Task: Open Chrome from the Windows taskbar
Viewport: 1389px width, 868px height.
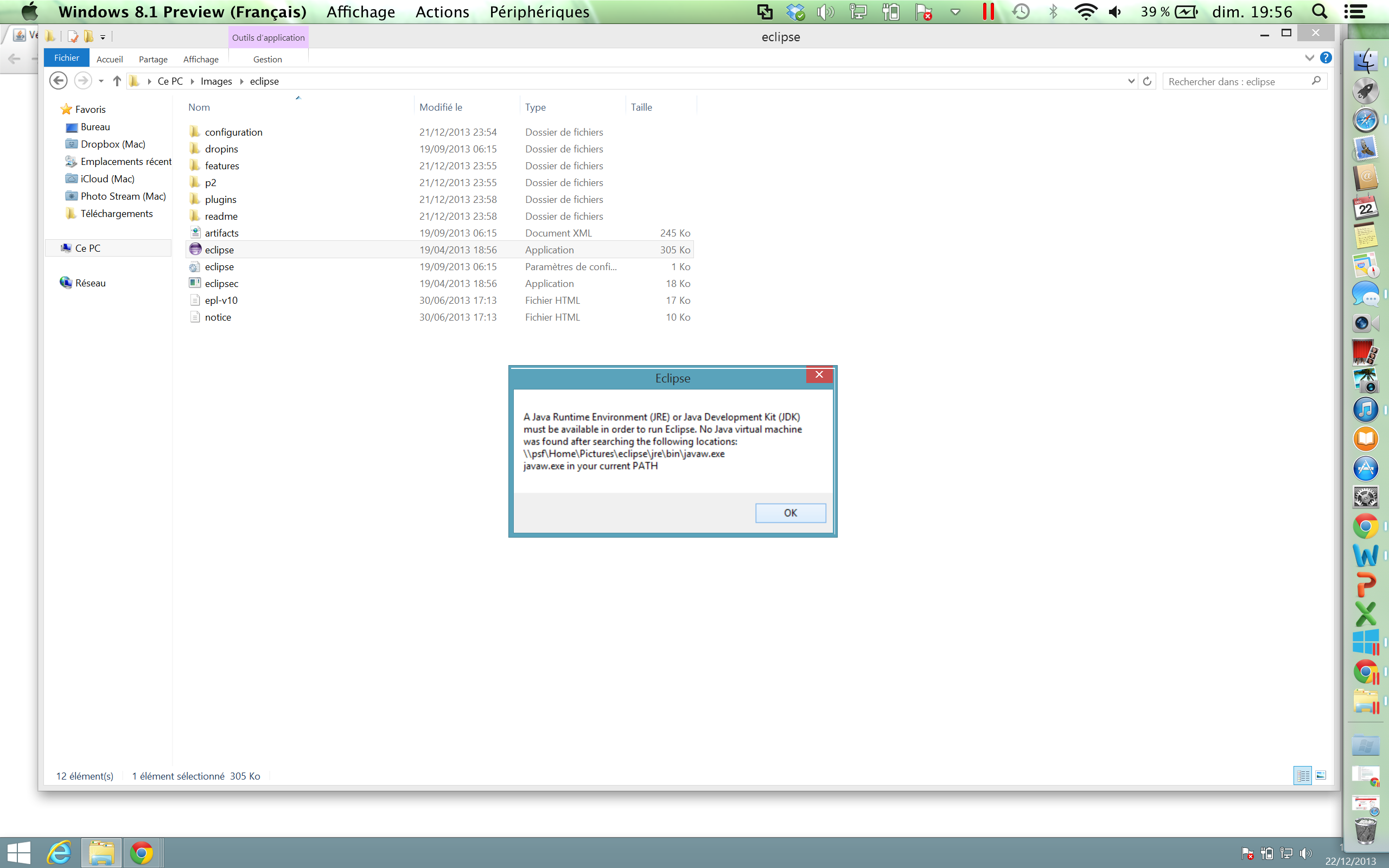Action: pyautogui.click(x=141, y=853)
